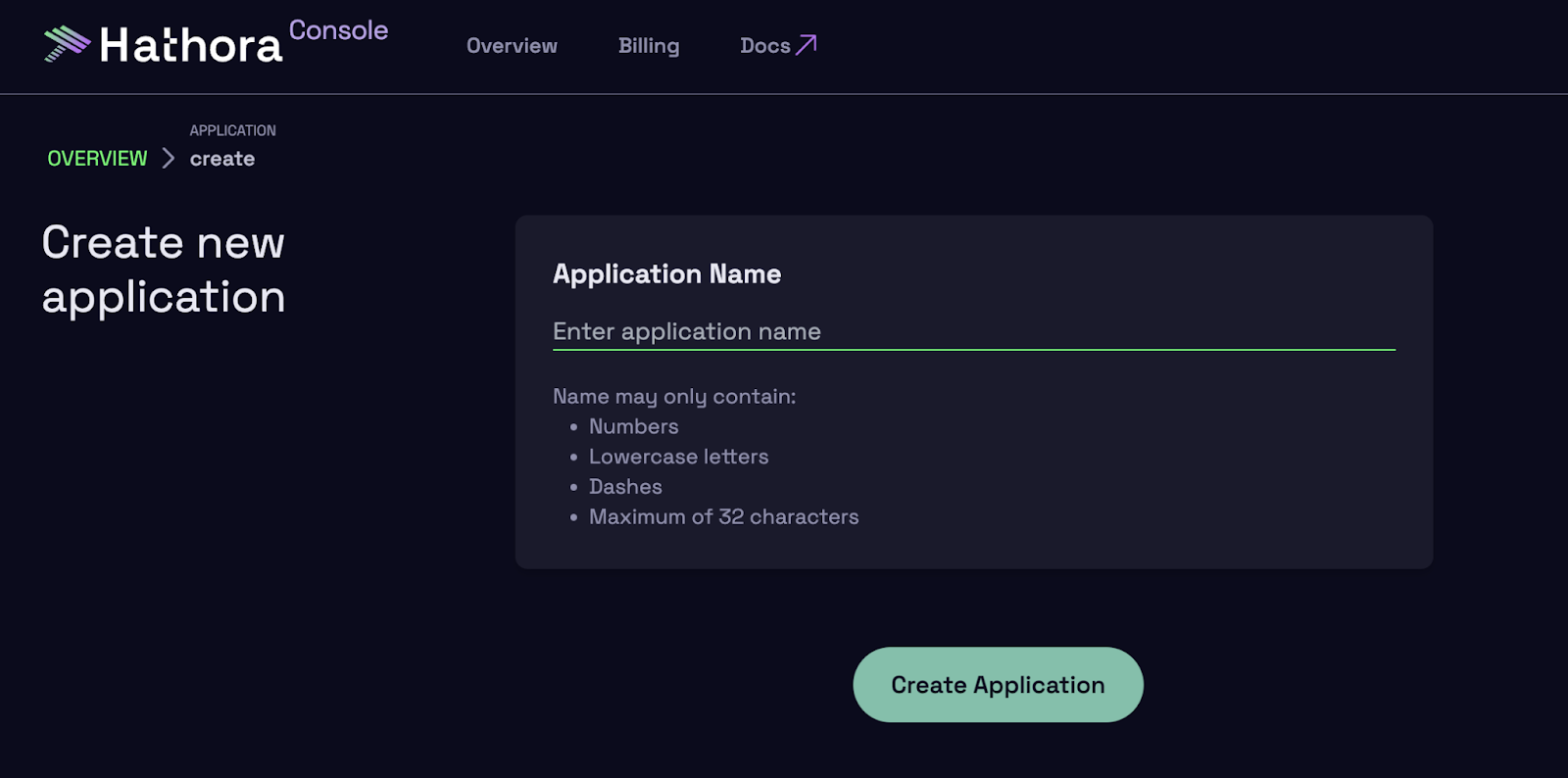Screen dimensions: 1568x778
Task: Click the 'Create new application' heading
Action: (x=164, y=269)
